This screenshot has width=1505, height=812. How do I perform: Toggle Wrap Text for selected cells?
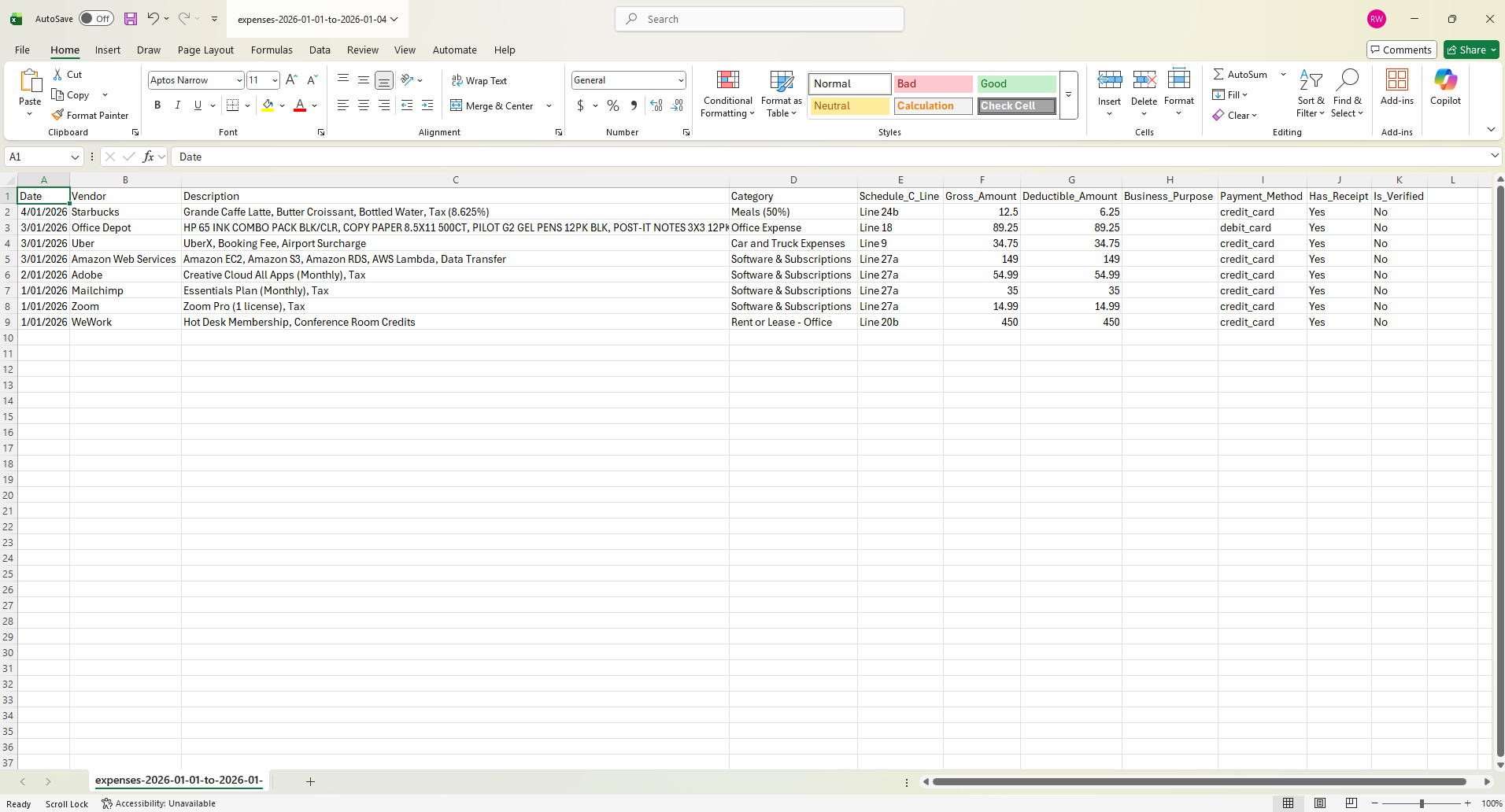479,80
